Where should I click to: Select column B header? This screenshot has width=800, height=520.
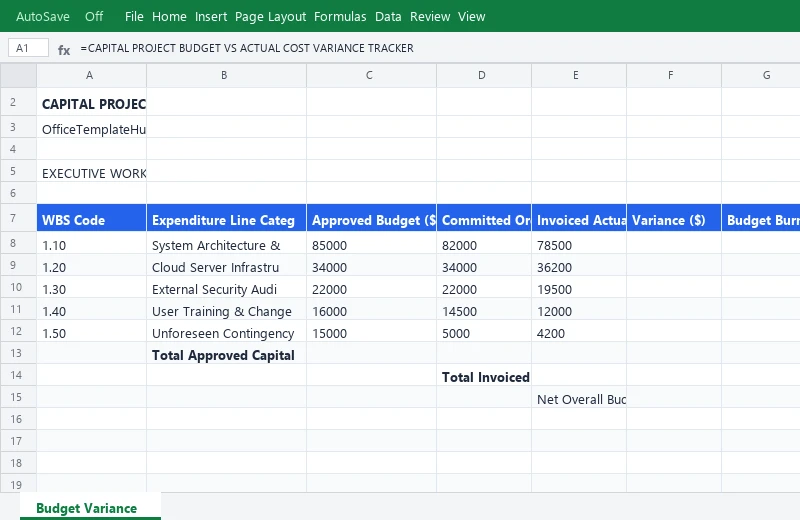(x=227, y=75)
